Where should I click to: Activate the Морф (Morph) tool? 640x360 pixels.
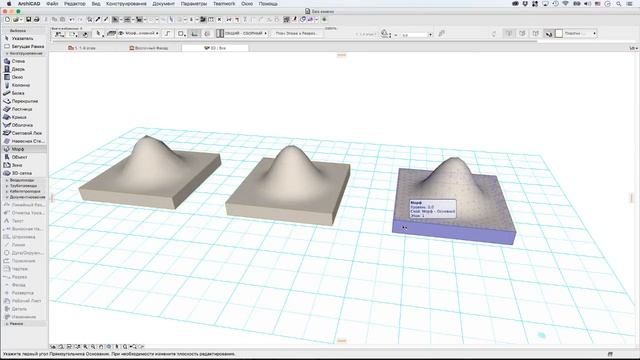(x=24, y=149)
